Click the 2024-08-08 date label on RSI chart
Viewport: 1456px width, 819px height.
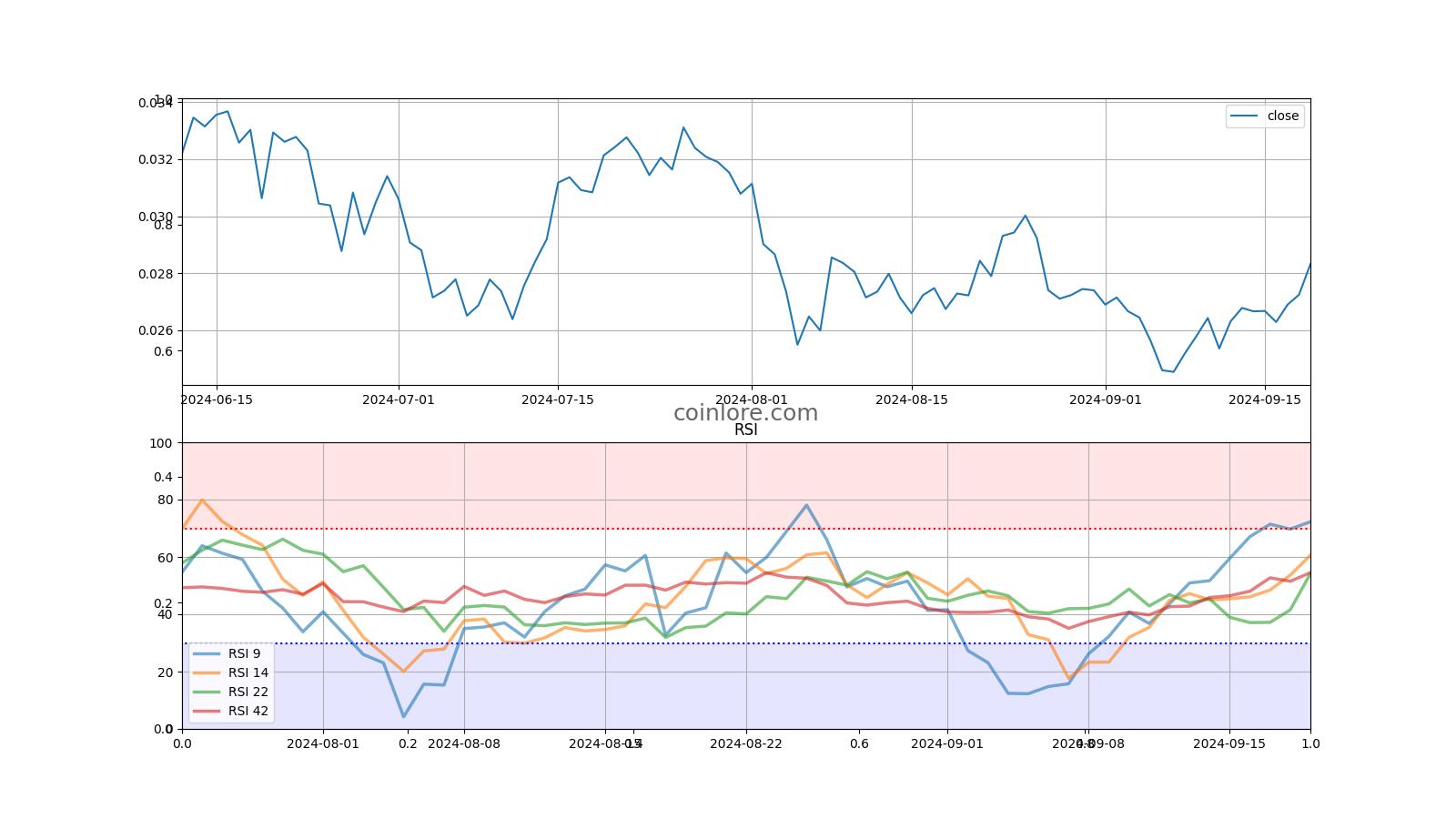tap(464, 743)
